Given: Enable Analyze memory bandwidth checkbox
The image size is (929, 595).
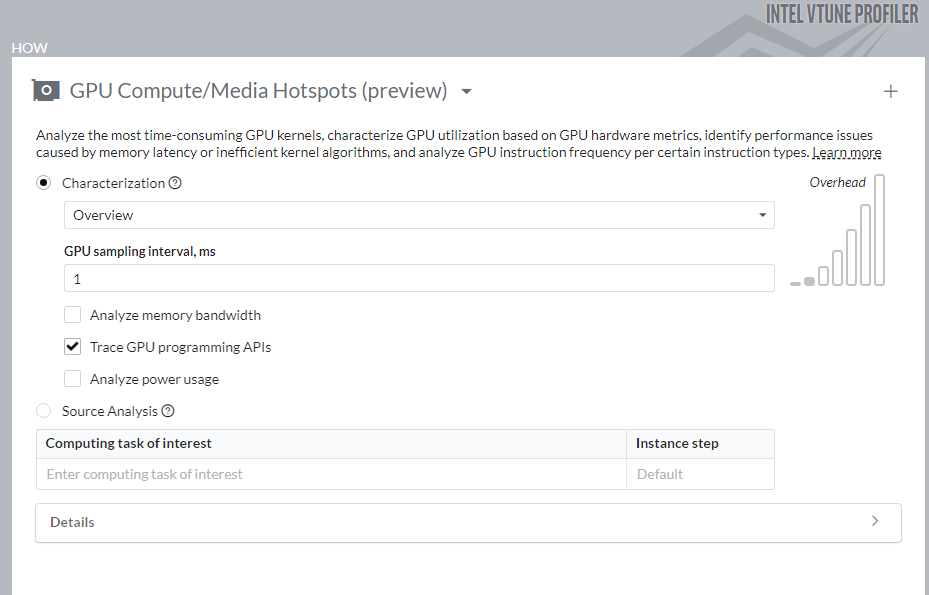Looking at the screenshot, I should tap(73, 315).
